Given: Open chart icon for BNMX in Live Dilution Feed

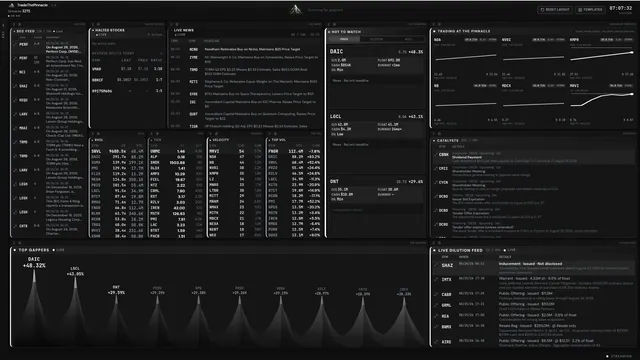Looking at the screenshot, I should [436, 327].
